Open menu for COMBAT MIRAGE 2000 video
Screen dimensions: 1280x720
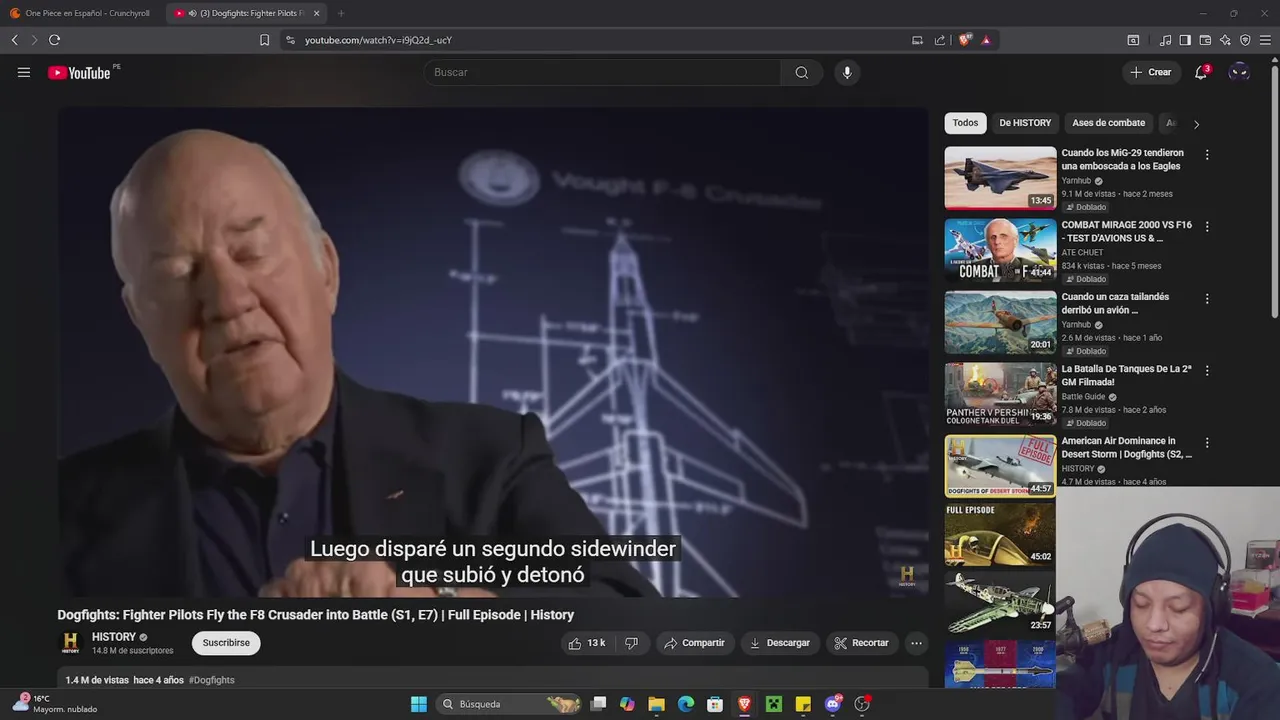[1207, 227]
